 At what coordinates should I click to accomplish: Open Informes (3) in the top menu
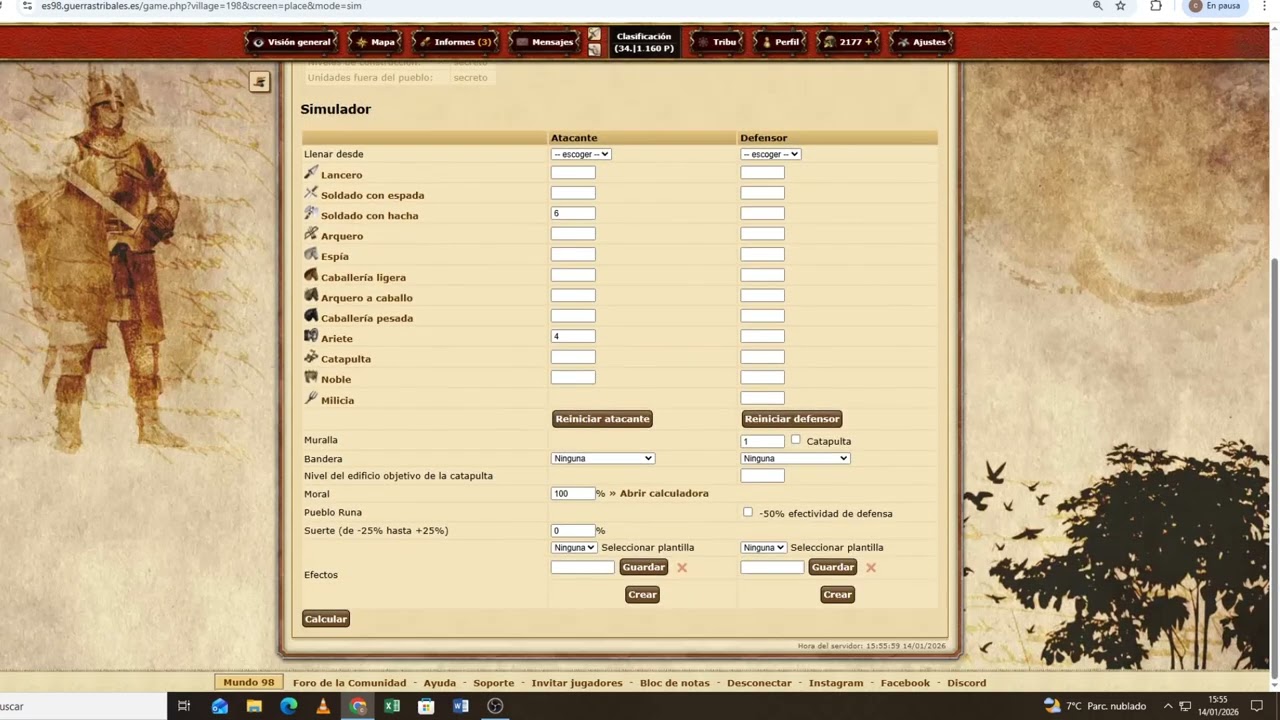pos(455,42)
